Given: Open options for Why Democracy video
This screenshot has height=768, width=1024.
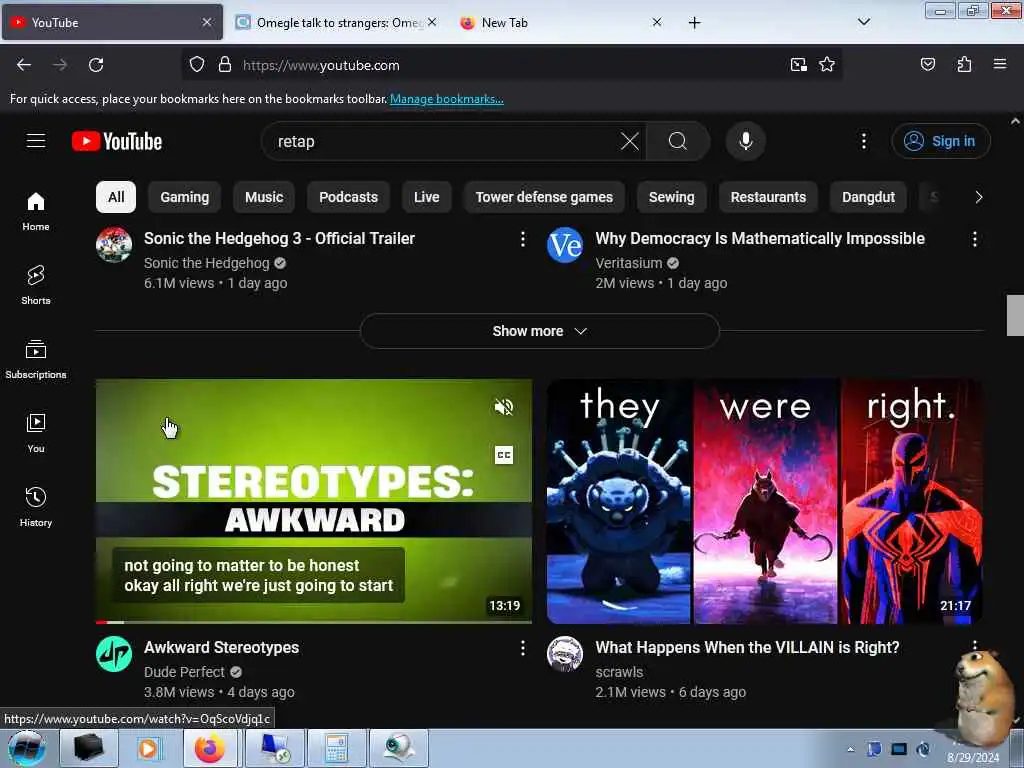Looking at the screenshot, I should point(974,239).
